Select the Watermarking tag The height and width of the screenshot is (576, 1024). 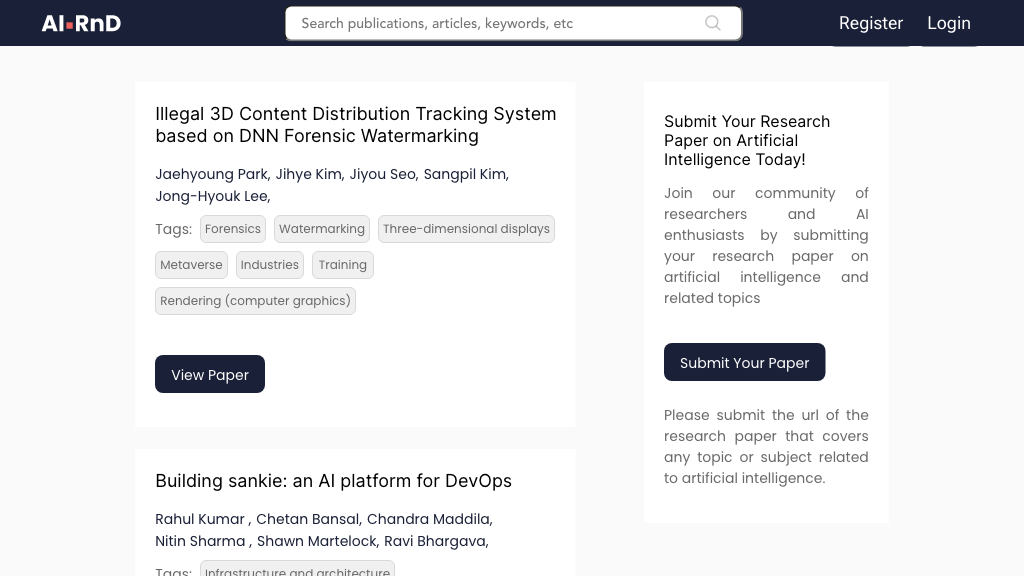pos(322,229)
